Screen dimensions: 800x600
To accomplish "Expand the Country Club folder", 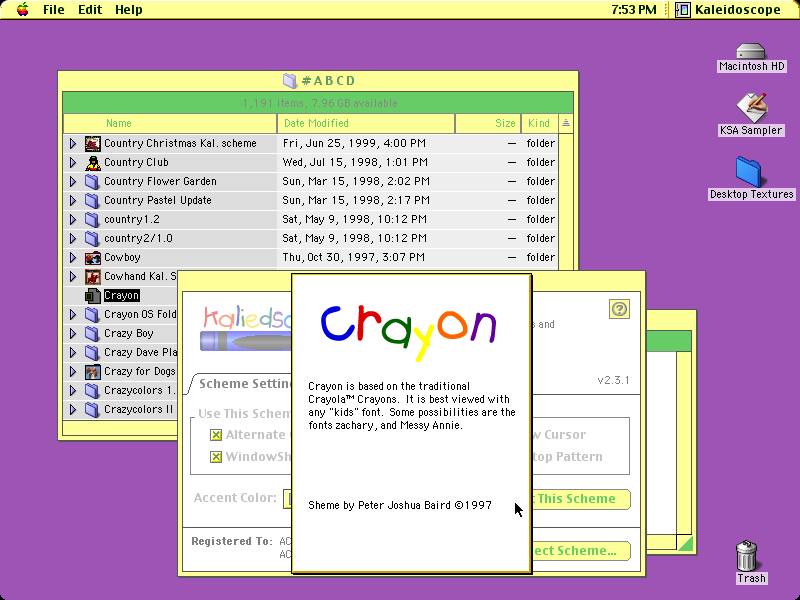I will coord(73,162).
